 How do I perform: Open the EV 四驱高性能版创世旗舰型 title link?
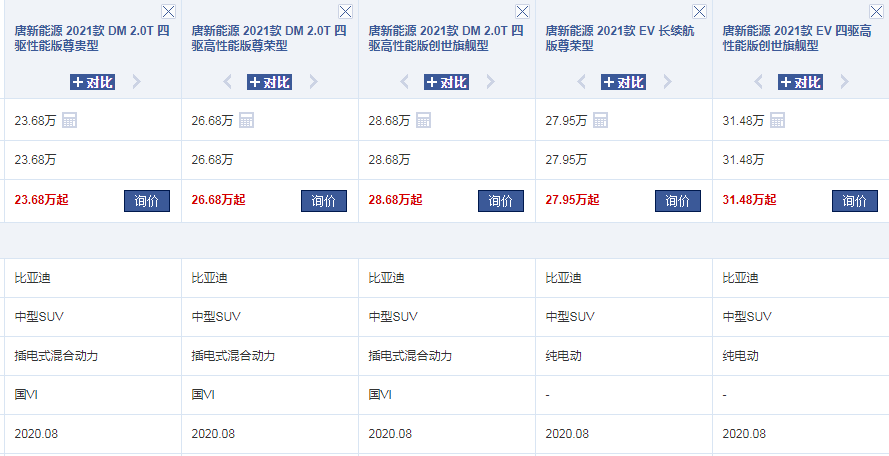click(x=797, y=38)
